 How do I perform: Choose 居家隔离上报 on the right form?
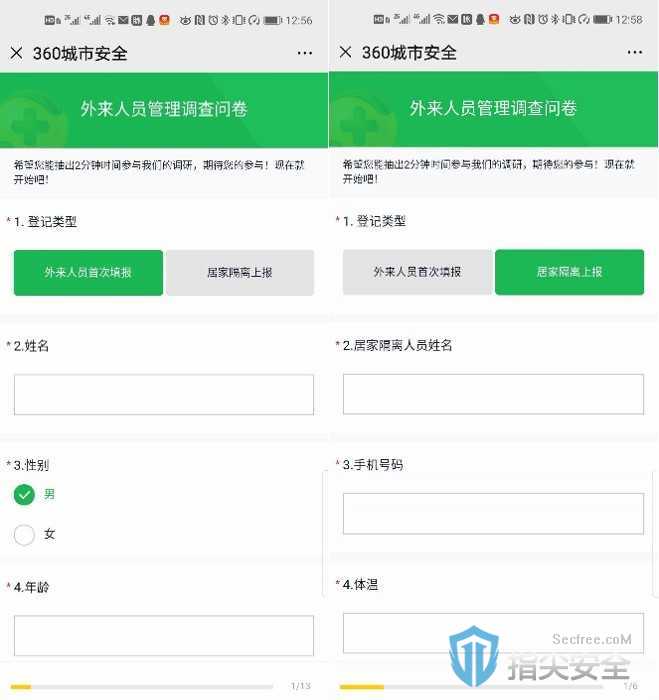[569, 272]
